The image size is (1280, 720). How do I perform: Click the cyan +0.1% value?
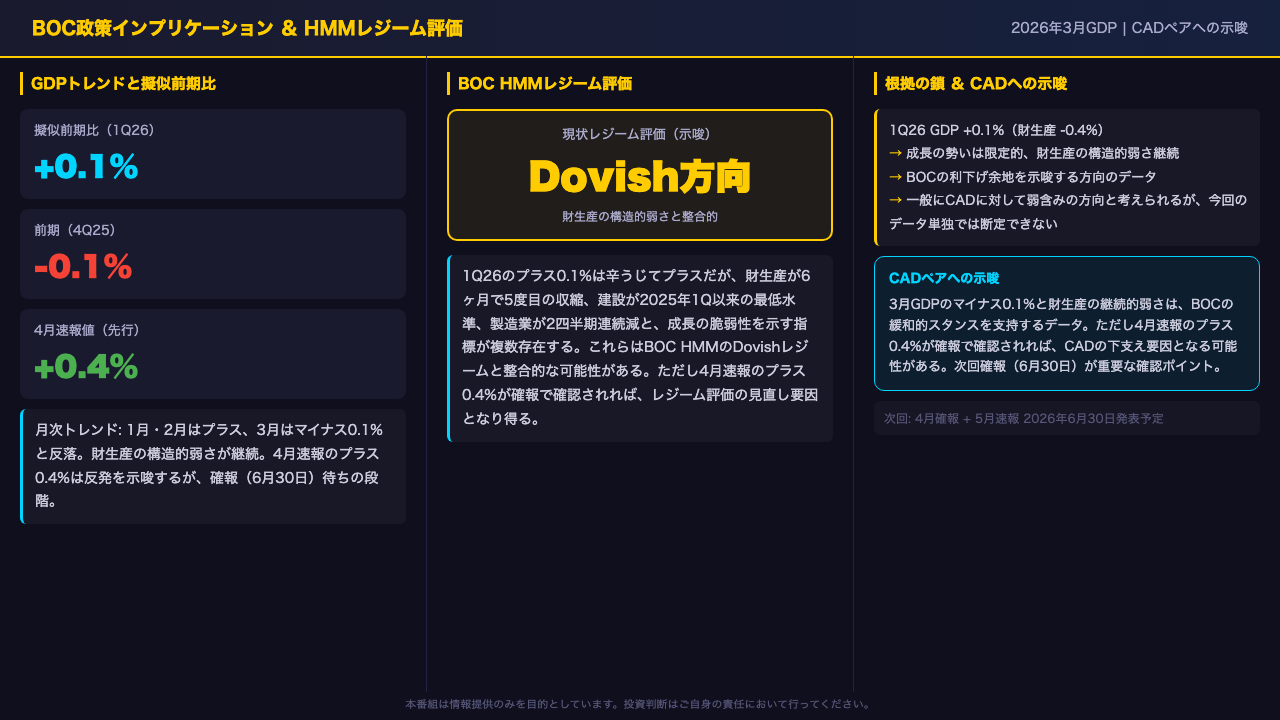click(86, 167)
